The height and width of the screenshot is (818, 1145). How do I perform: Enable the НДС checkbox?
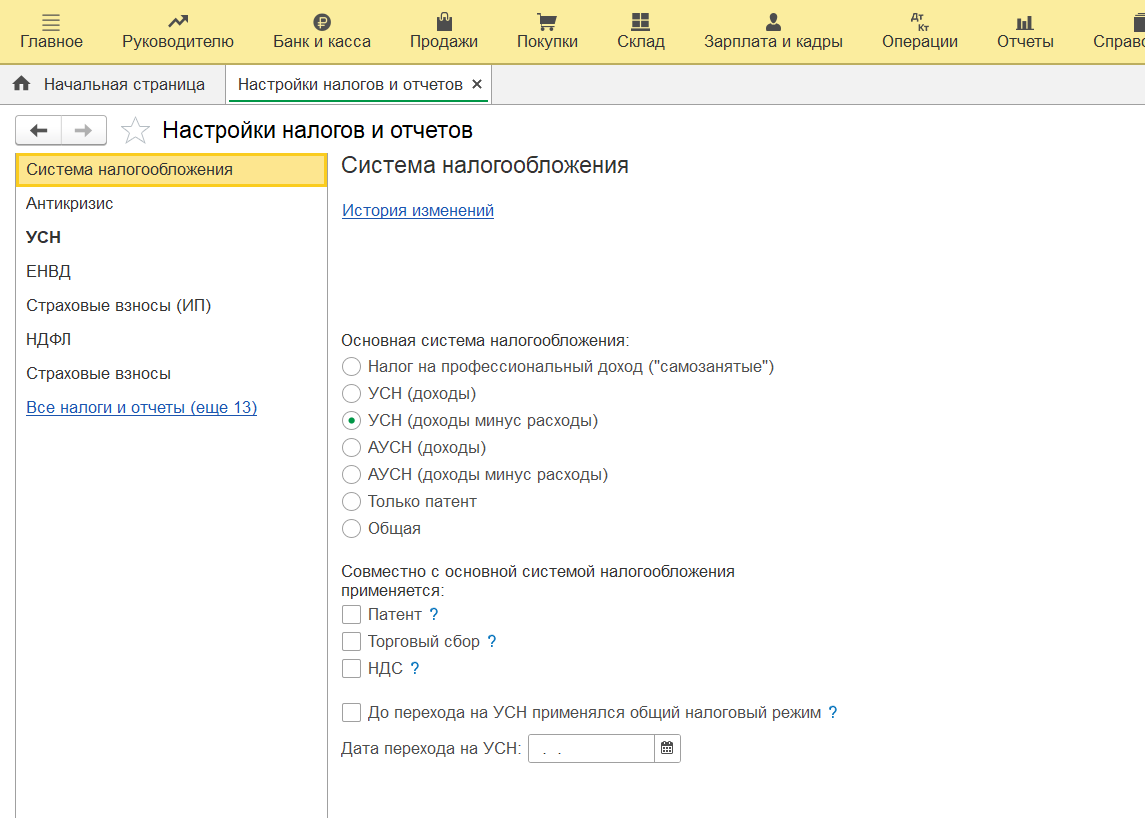pos(351,668)
